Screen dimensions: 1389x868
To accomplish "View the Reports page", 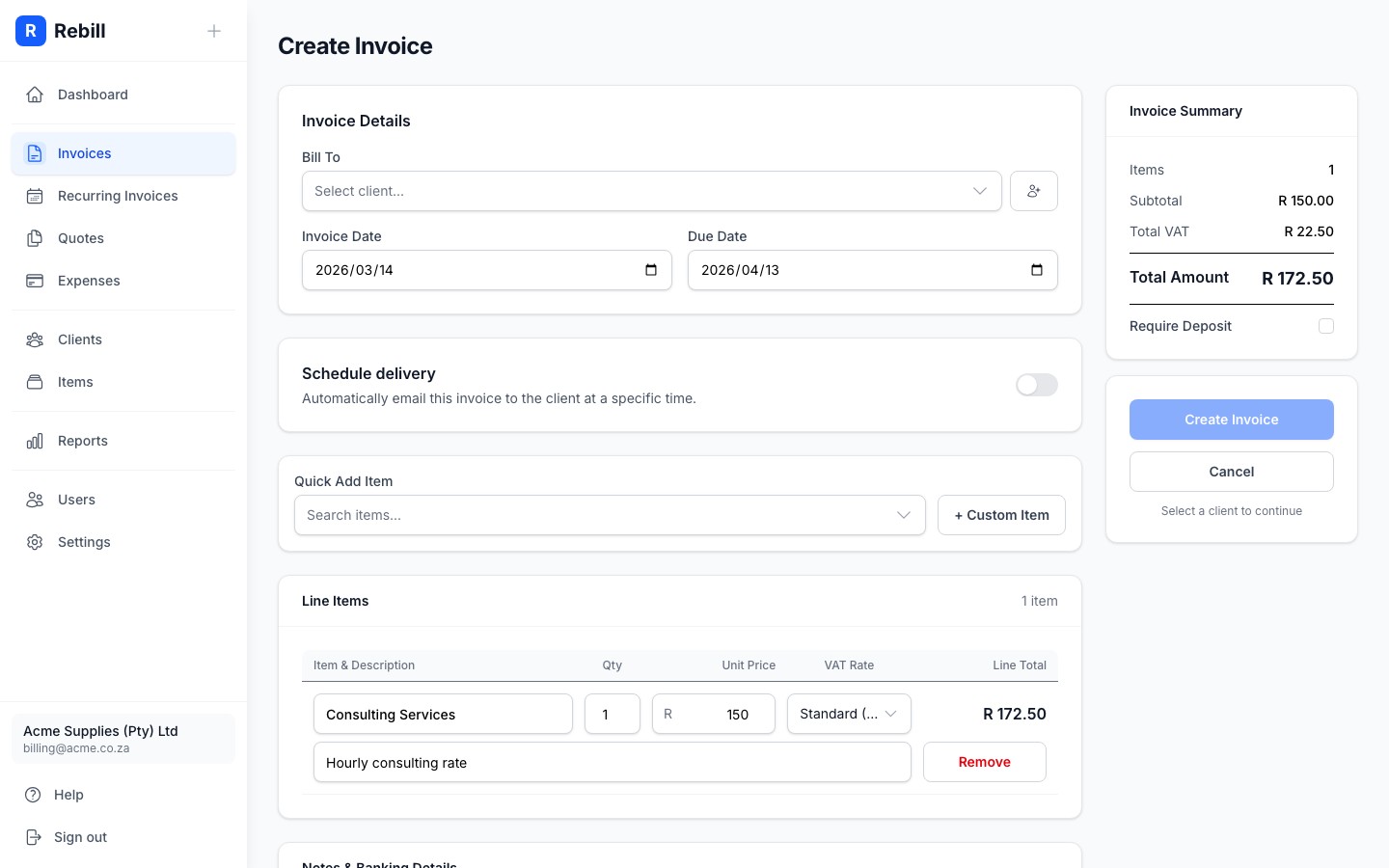I will (x=82, y=441).
